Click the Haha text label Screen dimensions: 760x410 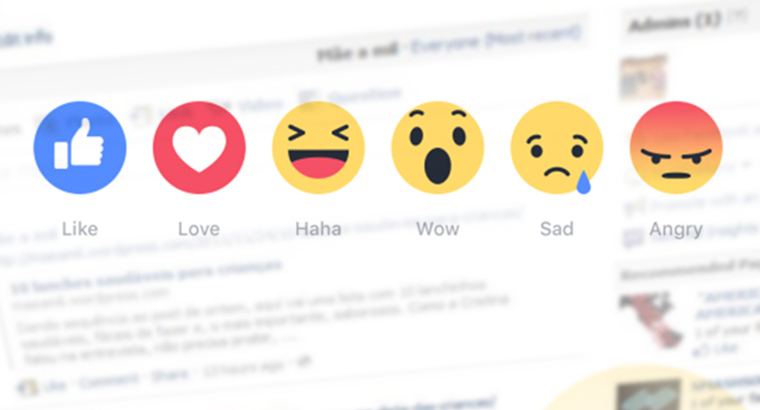[318, 229]
